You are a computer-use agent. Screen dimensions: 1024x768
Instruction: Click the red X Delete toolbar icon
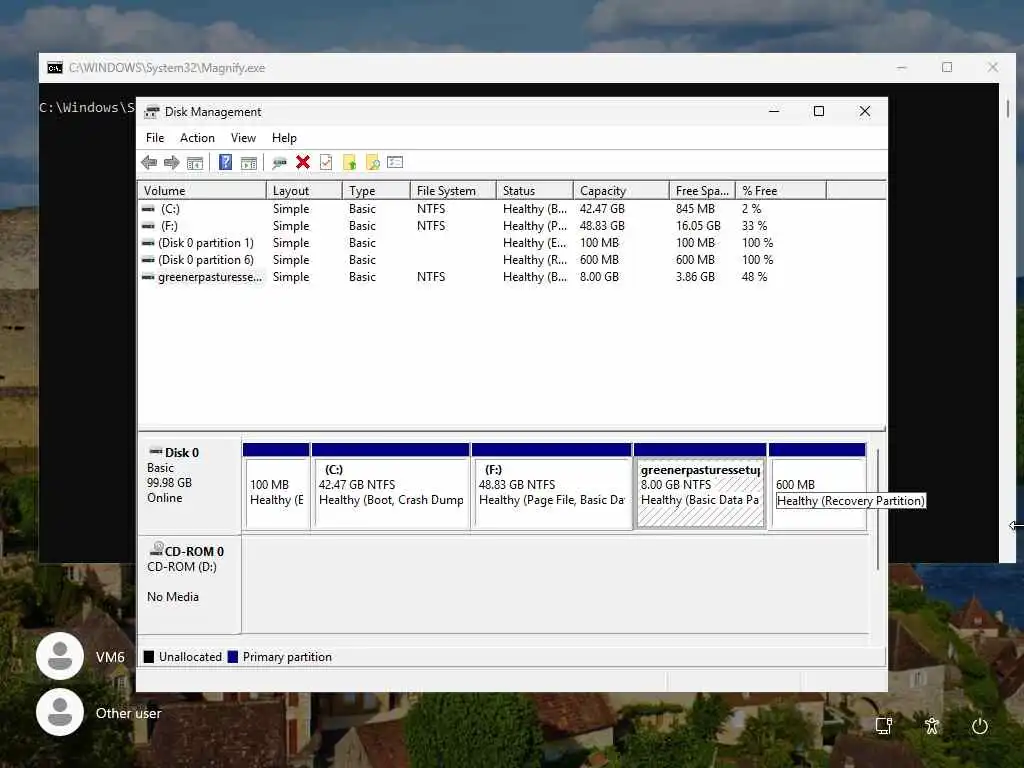302,162
